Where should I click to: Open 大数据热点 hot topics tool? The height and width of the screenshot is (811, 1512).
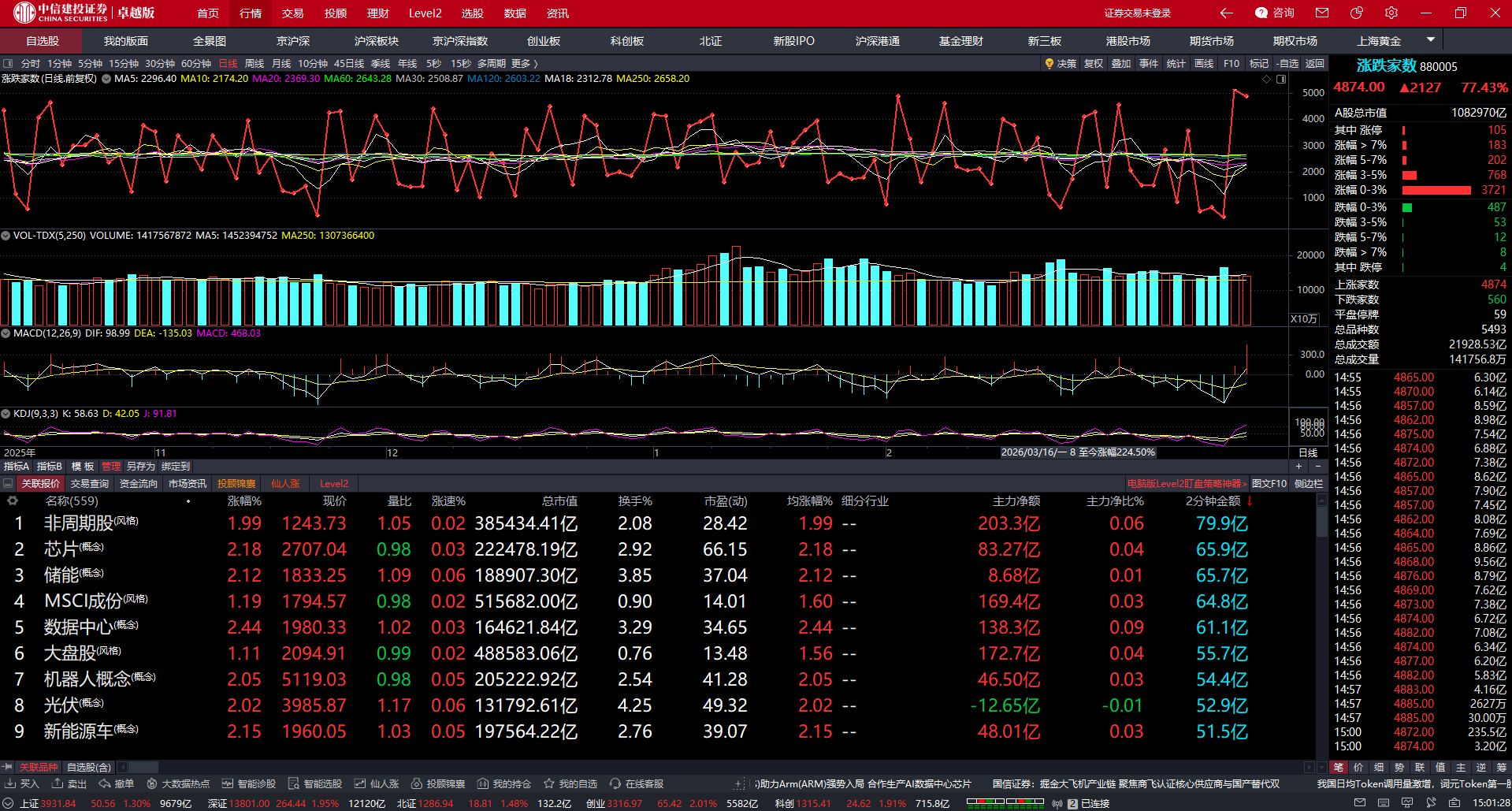178,784
